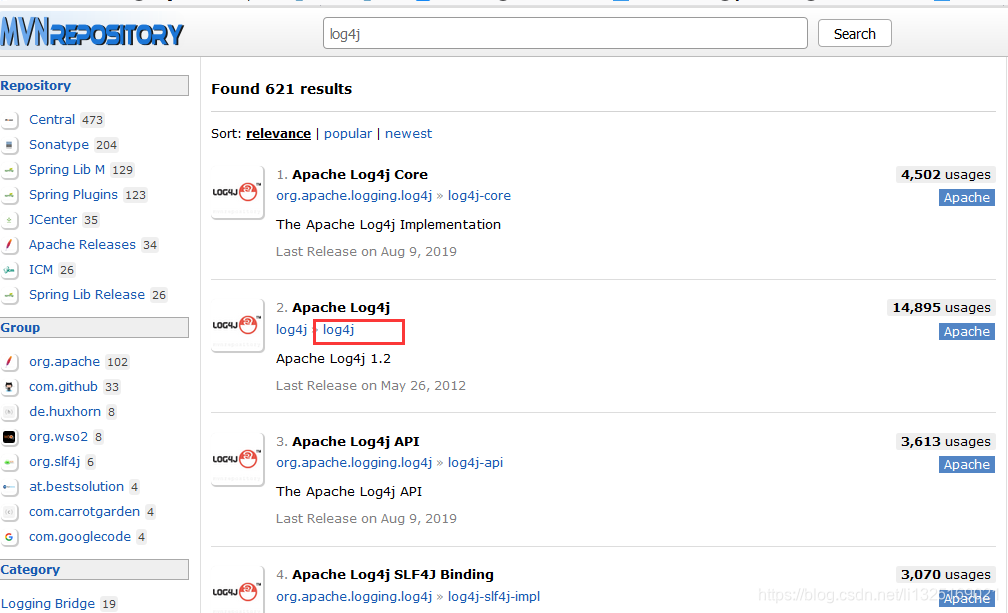Image resolution: width=1008 pixels, height=613 pixels.
Task: Sort results by newest
Action: pos(408,133)
